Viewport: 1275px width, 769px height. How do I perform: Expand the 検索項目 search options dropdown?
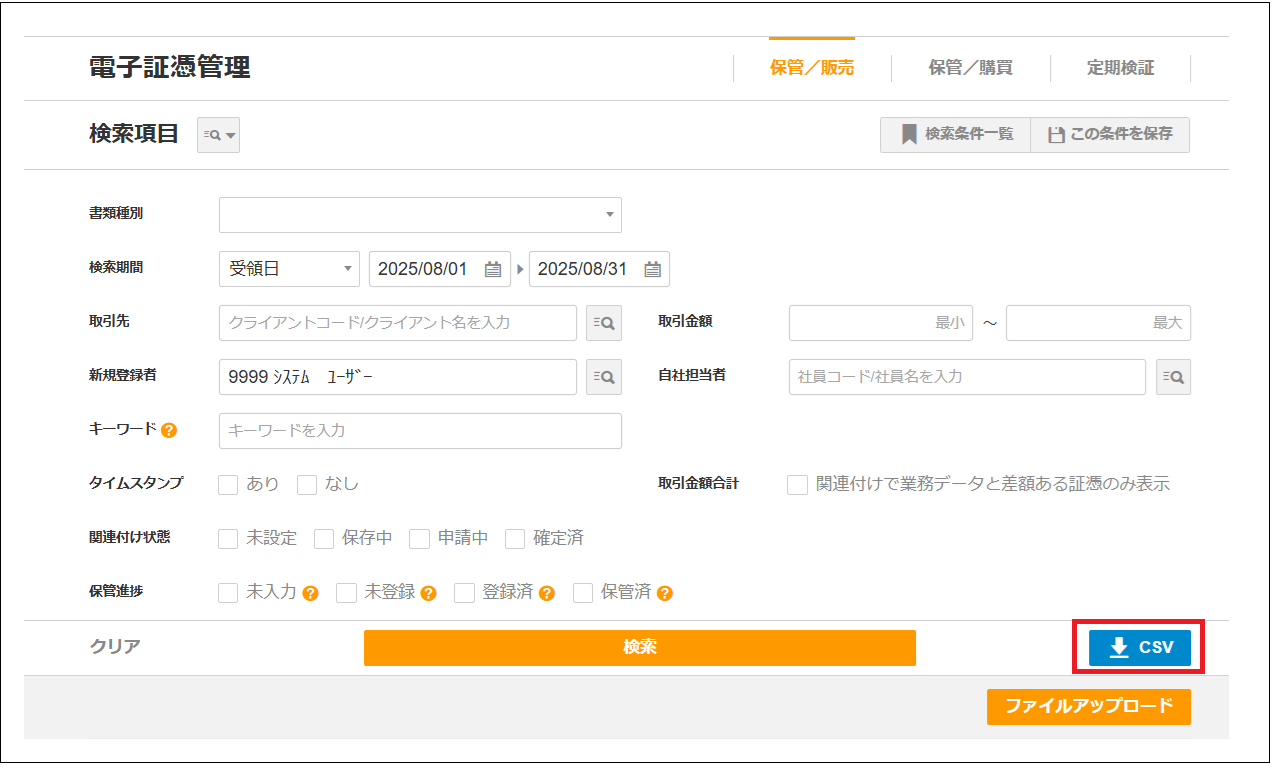(x=218, y=135)
